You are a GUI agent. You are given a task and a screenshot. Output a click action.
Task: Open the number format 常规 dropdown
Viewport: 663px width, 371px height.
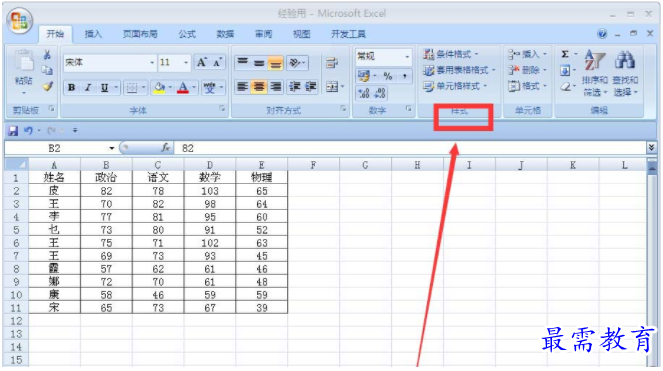tap(407, 56)
